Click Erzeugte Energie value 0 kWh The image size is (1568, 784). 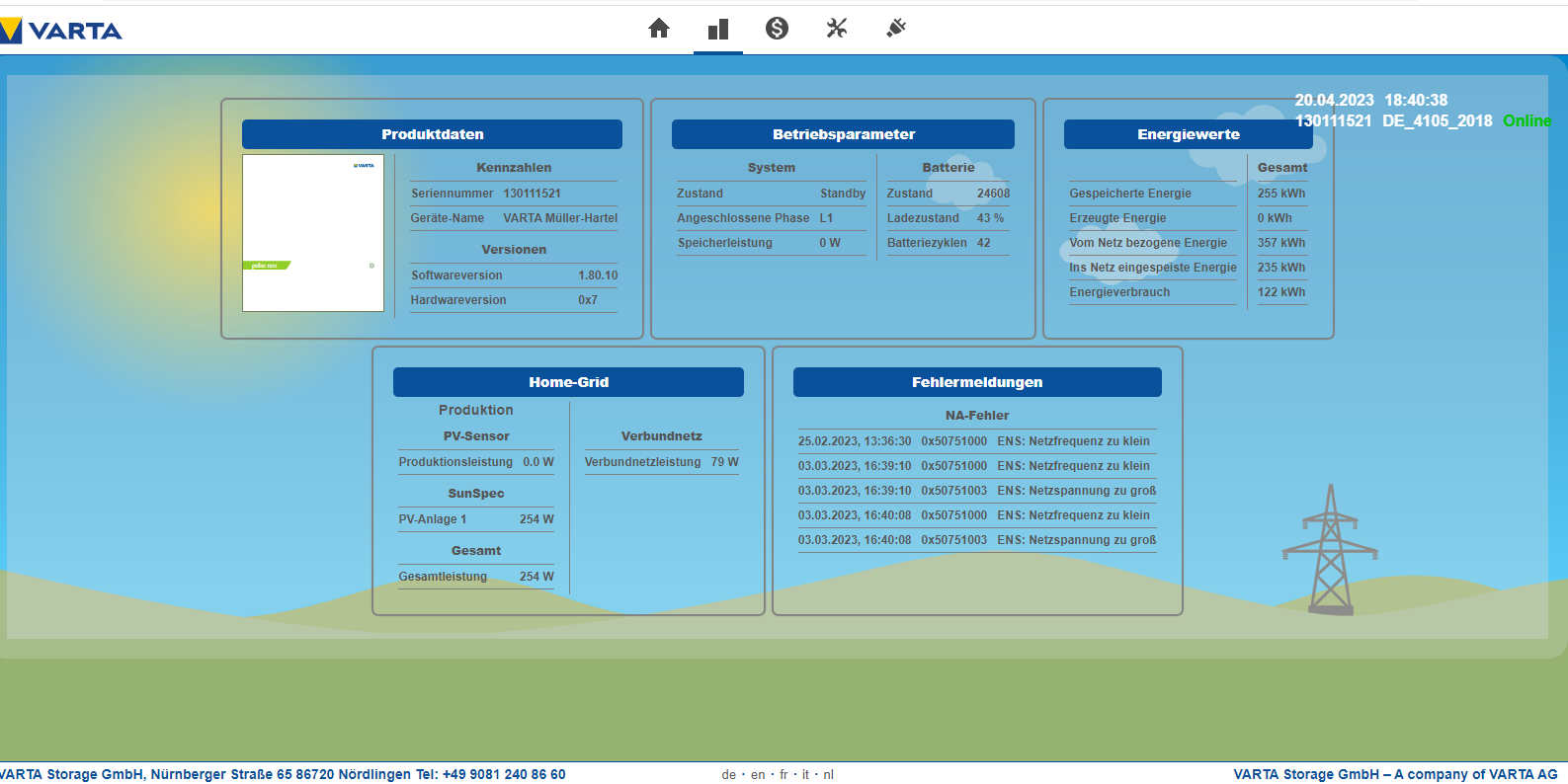tap(1275, 218)
